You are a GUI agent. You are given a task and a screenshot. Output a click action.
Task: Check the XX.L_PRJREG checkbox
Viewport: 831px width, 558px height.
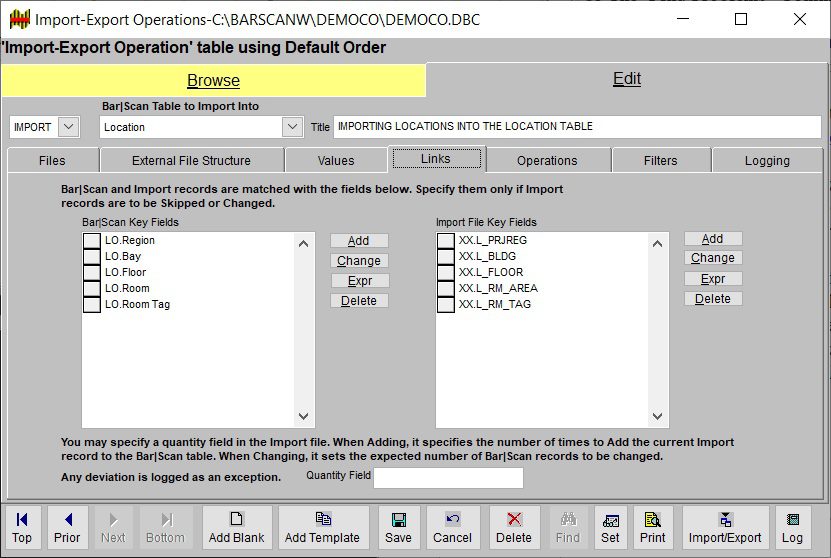(x=446, y=241)
